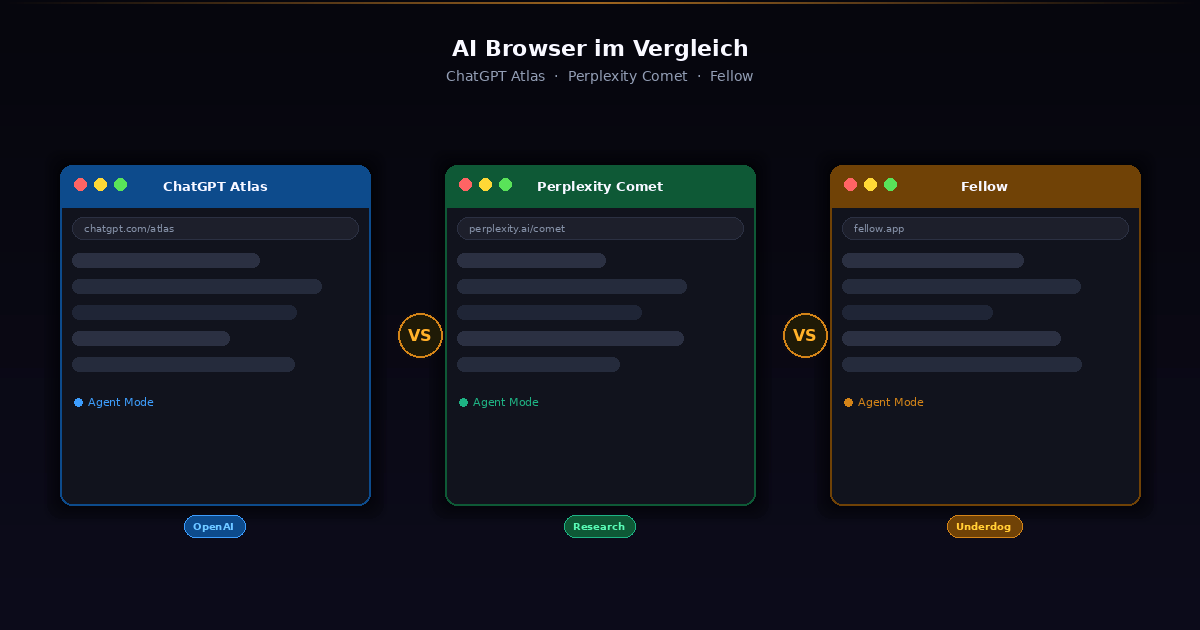Click the OpenAI badge under ChatGPT Atlas
This screenshot has width=1200, height=630.
pos(214,526)
